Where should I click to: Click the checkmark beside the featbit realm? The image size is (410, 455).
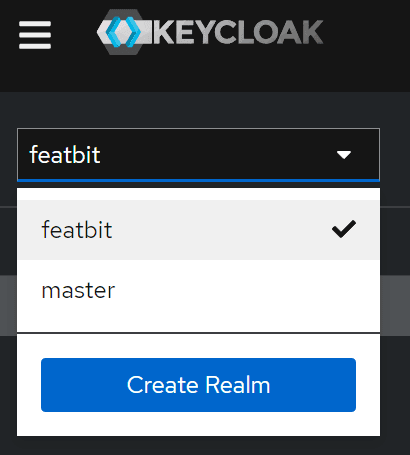344,229
